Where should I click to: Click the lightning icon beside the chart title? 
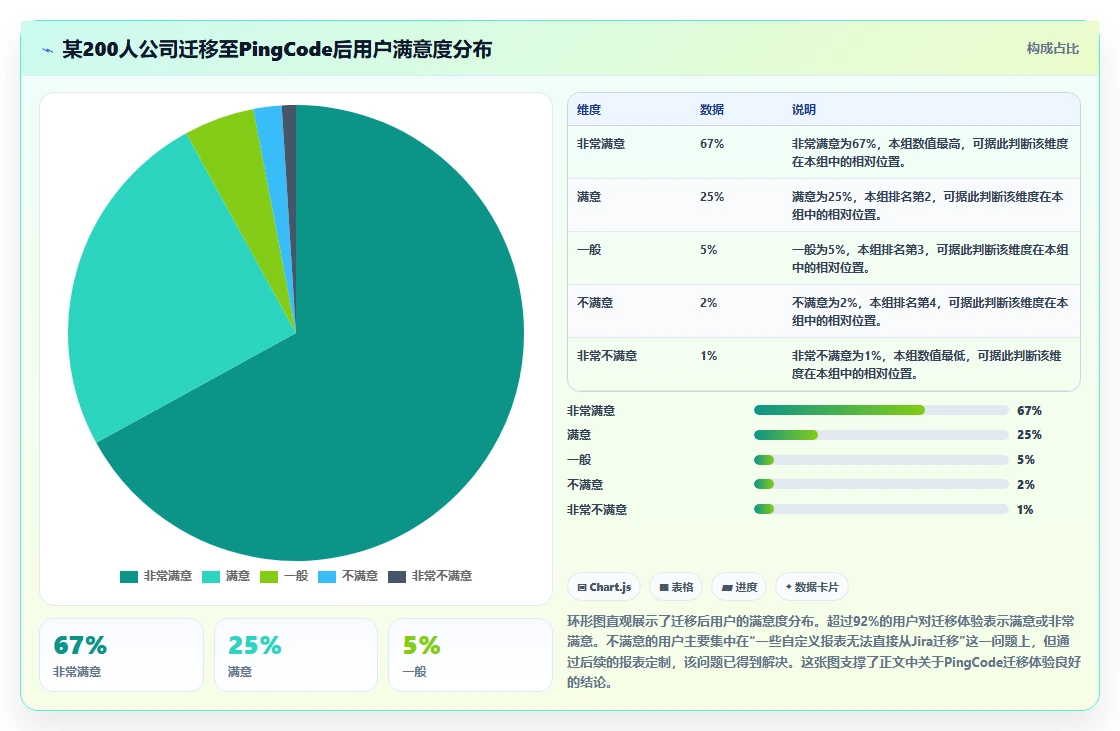pos(48,50)
